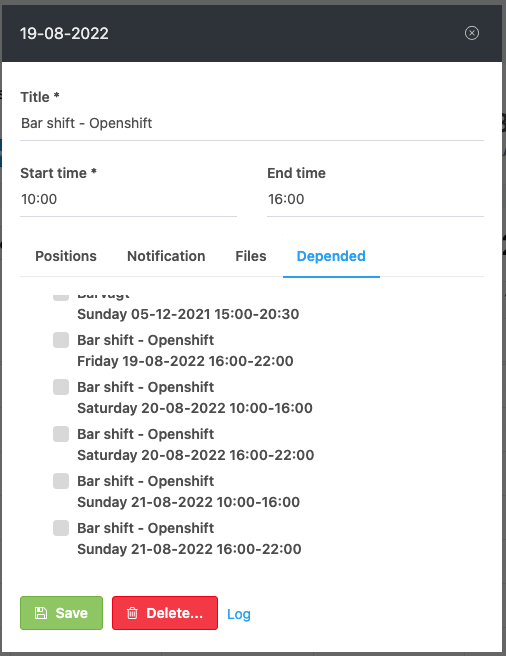Click the floppy disk icon on Save
This screenshot has height=656, width=506.
[41, 613]
